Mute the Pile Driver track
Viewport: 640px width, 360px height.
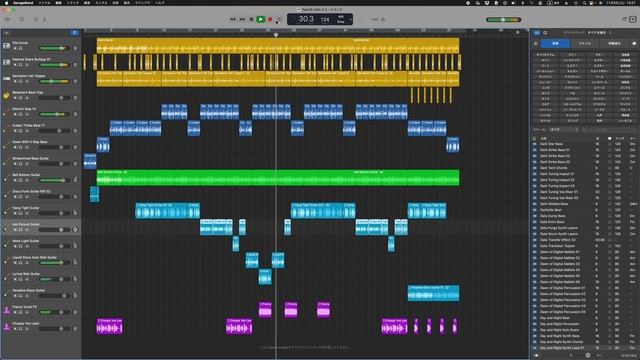(x=15, y=48)
